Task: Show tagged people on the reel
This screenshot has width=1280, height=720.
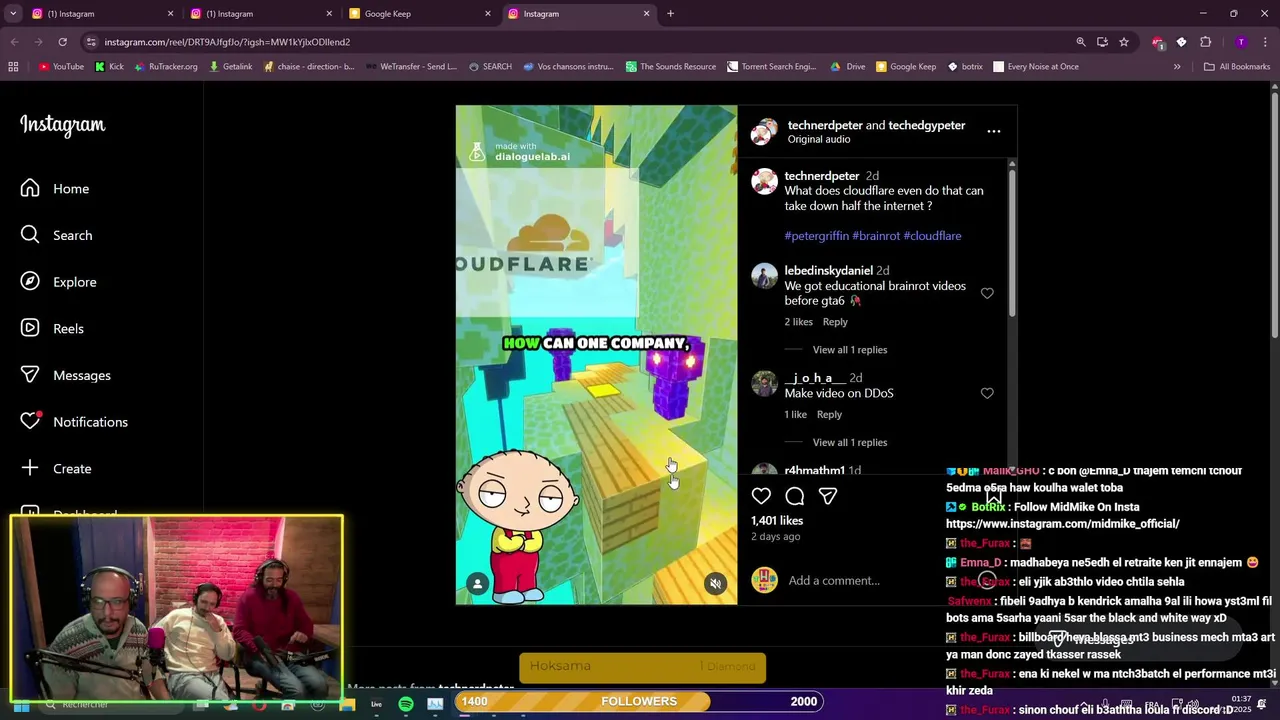Action: [478, 584]
